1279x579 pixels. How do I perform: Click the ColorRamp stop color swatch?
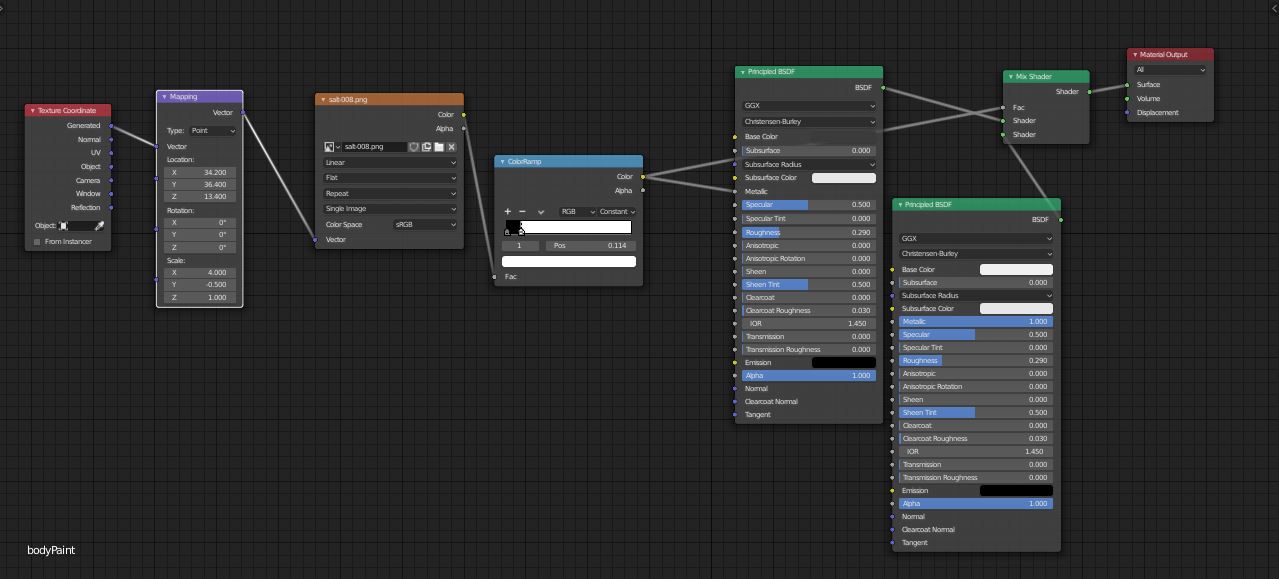(569, 262)
